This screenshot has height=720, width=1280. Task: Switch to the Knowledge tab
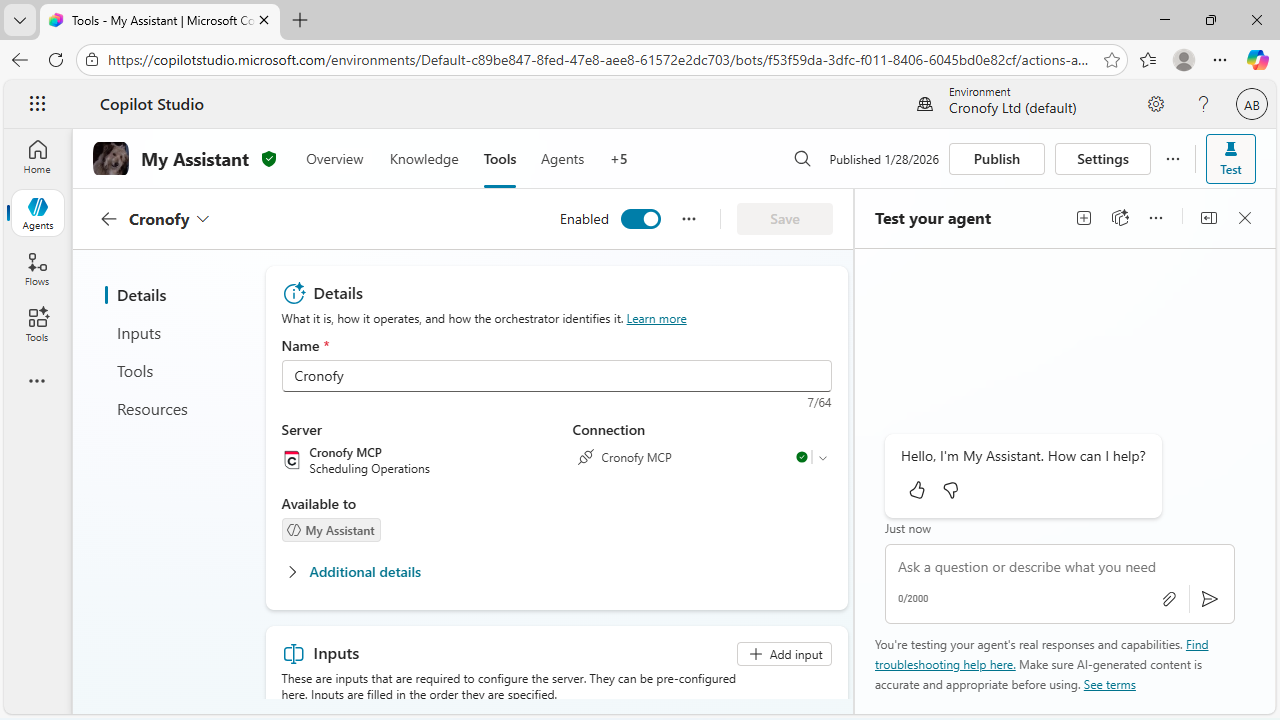pyautogui.click(x=424, y=159)
